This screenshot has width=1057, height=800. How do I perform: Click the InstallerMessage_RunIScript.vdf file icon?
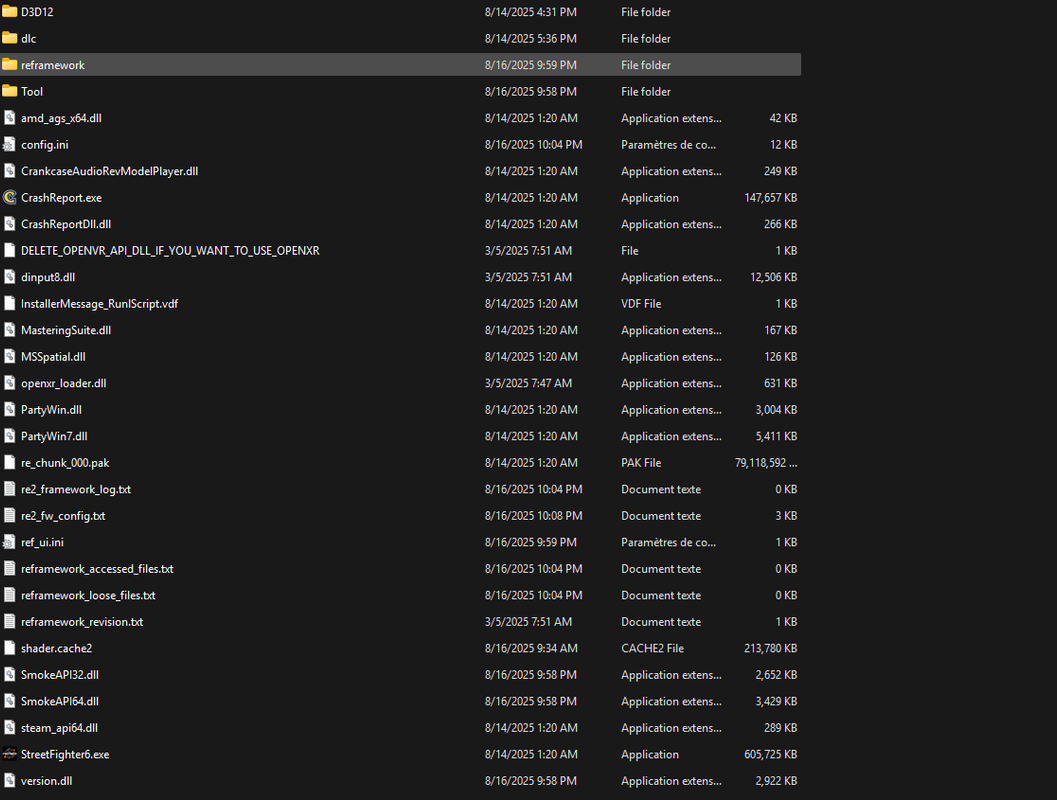[9, 303]
